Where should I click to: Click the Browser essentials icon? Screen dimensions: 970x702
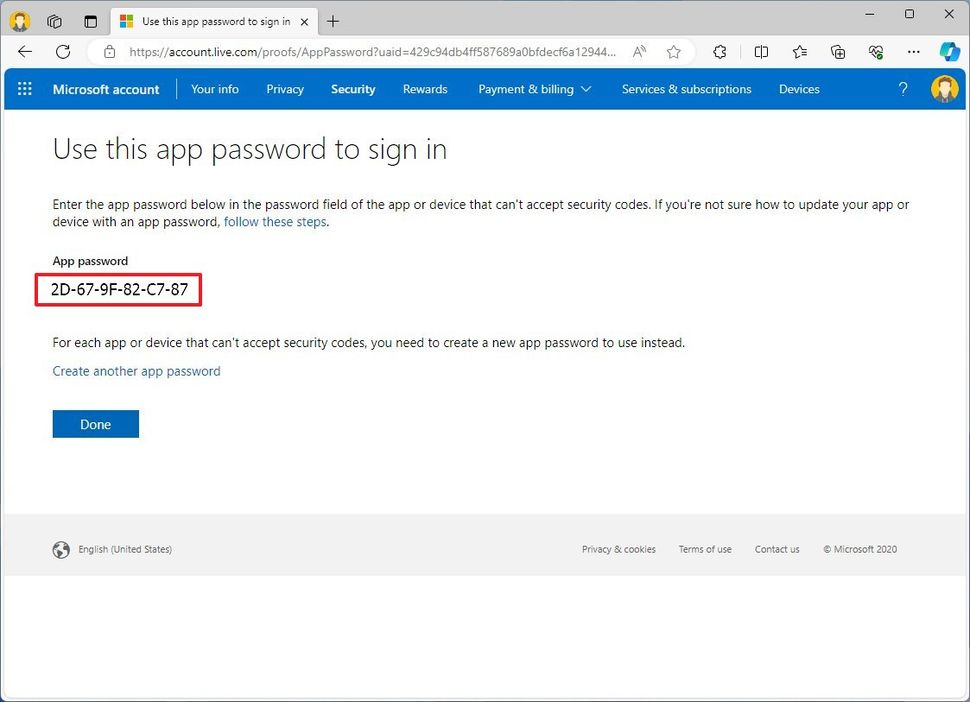(876, 52)
